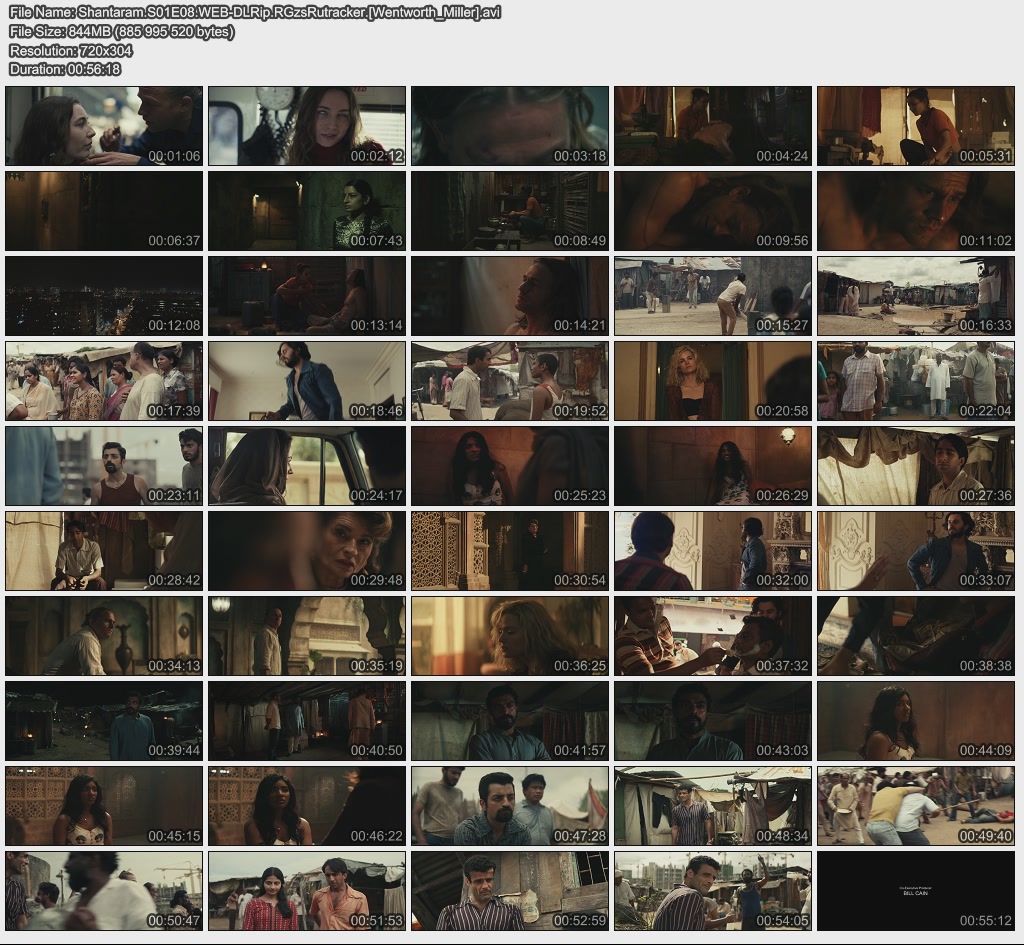Open thumbnail at timestamp 00:01:06
This screenshot has height=945, width=1024.
(104, 126)
